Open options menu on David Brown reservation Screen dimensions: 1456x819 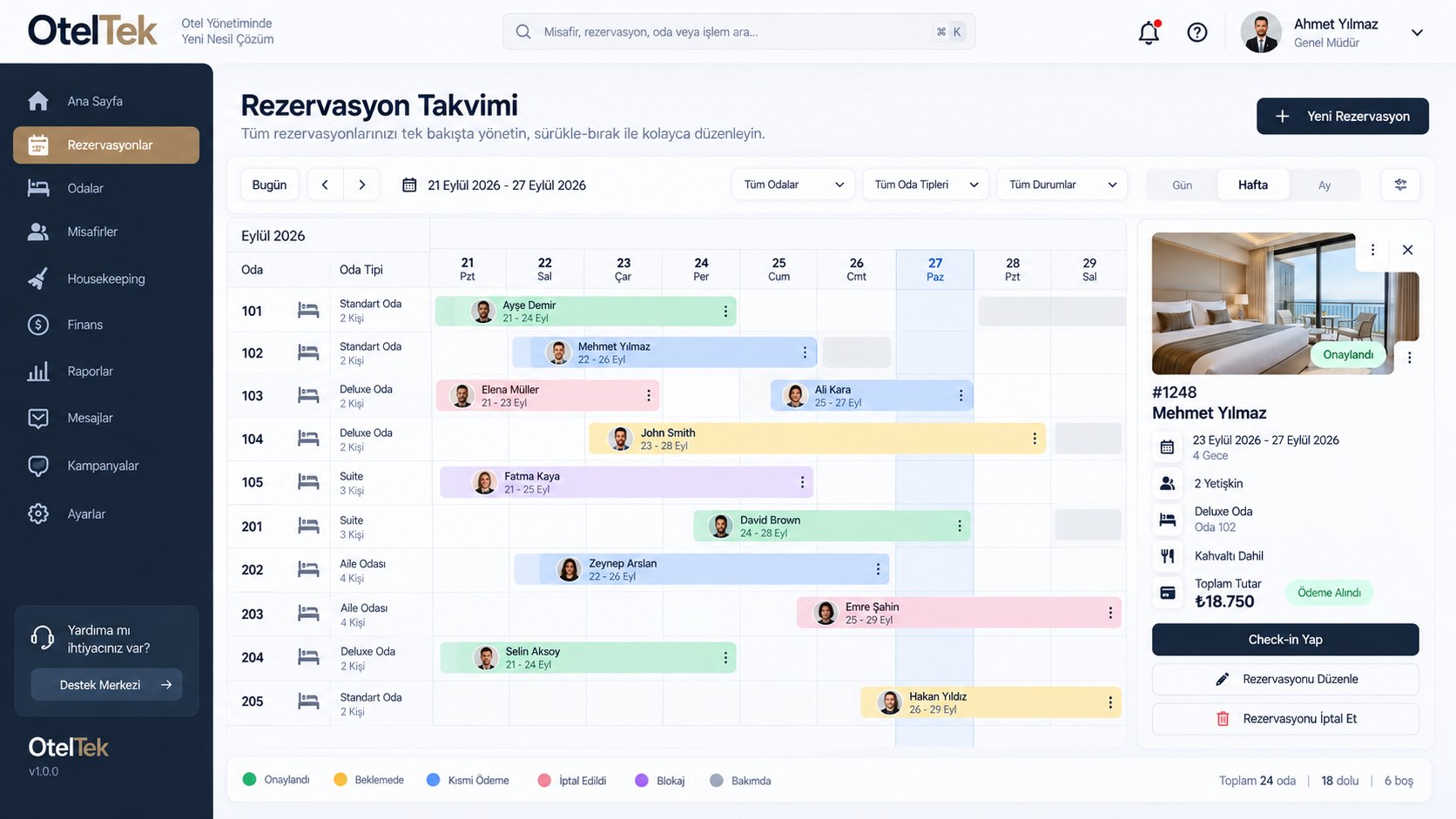(959, 526)
